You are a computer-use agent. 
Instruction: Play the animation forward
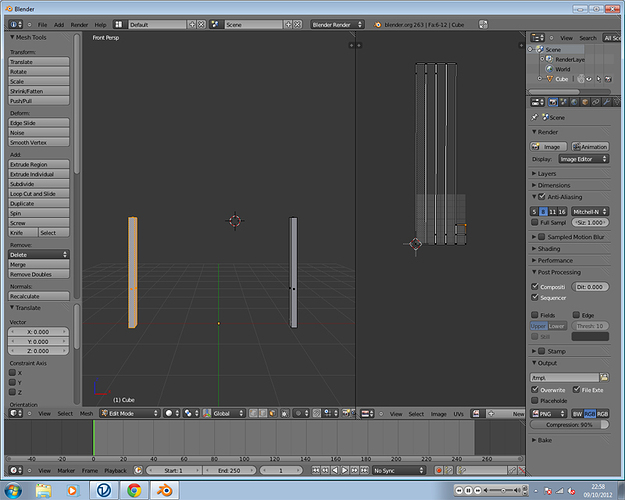tap(345, 470)
